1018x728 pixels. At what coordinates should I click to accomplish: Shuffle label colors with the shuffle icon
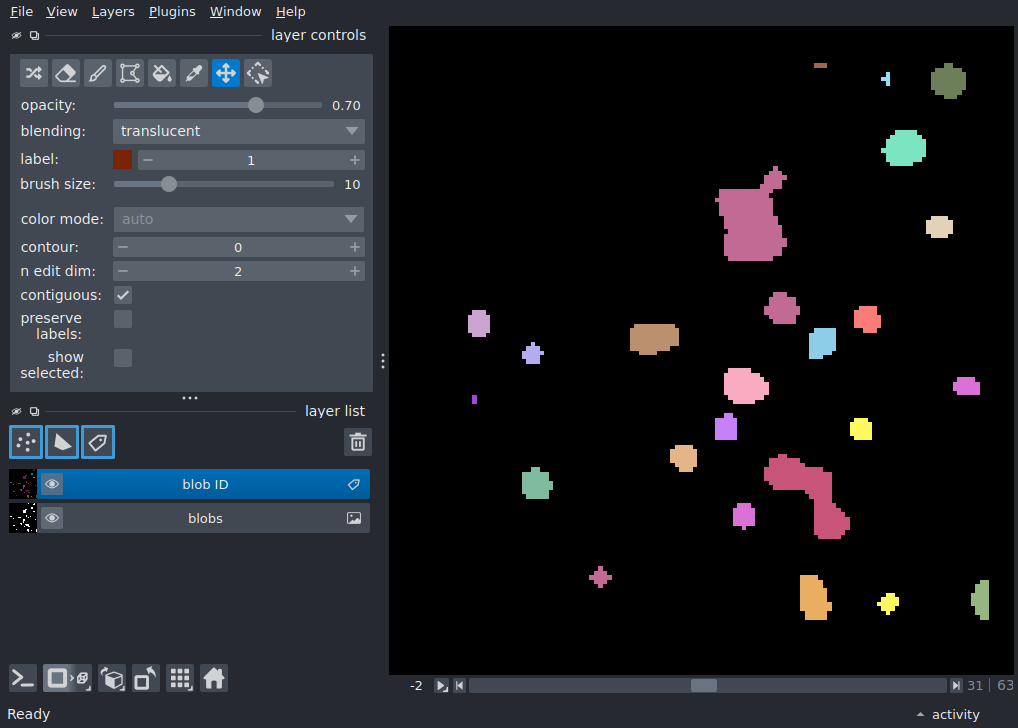coord(34,73)
